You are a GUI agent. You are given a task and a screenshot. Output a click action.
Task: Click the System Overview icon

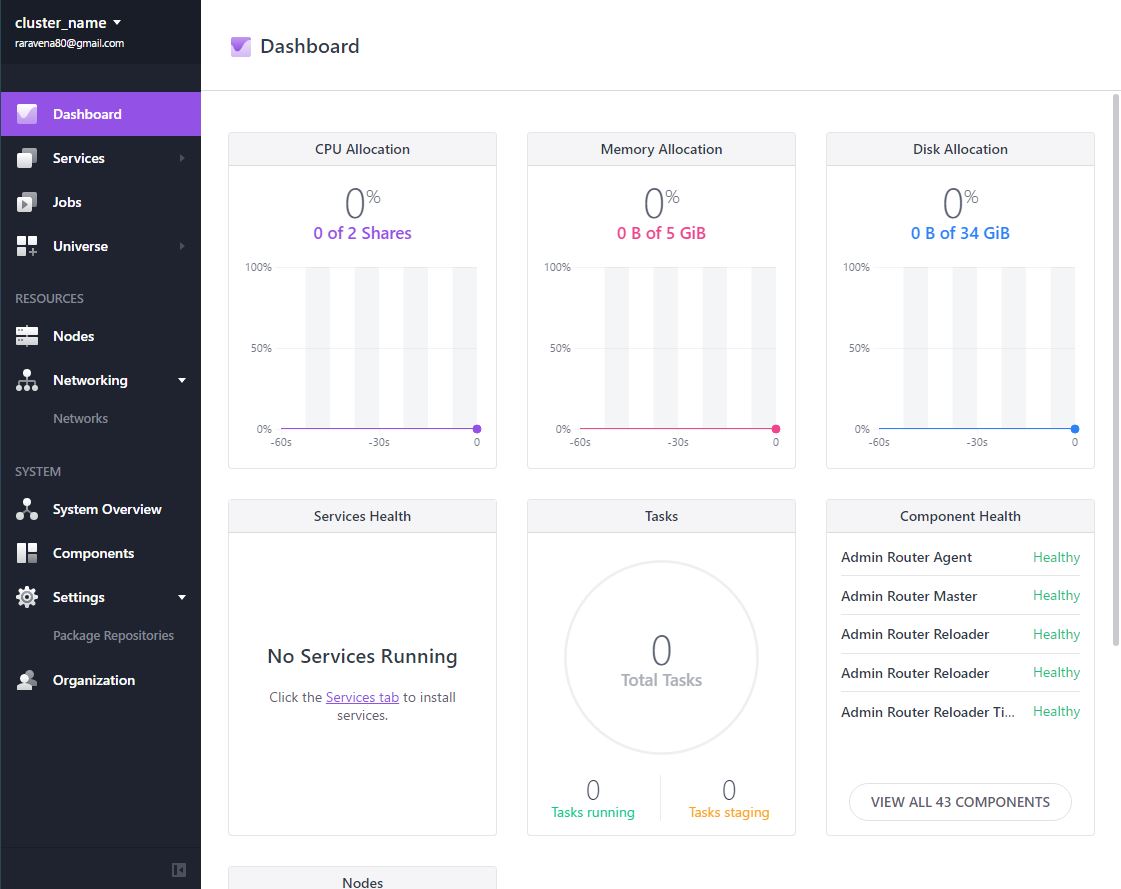(x=26, y=509)
